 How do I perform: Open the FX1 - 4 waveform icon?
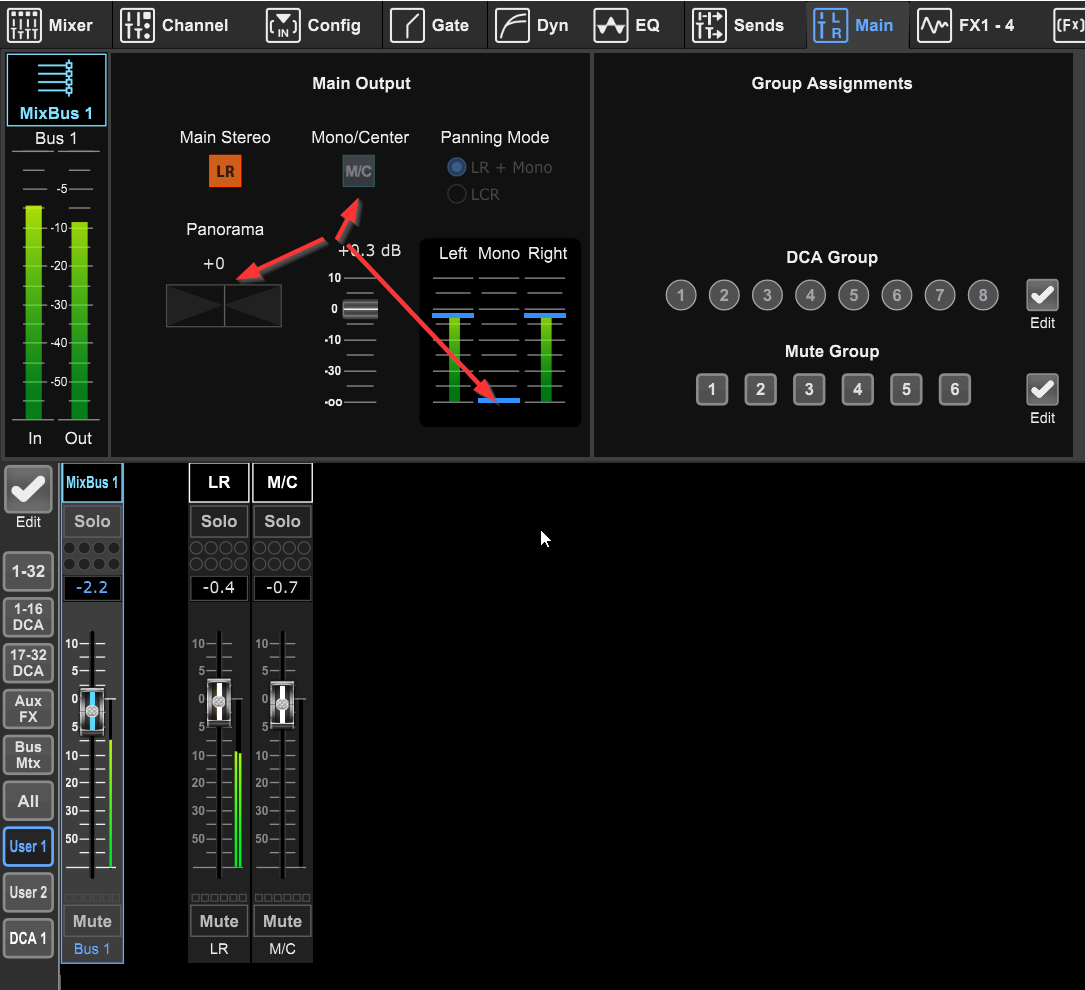934,26
